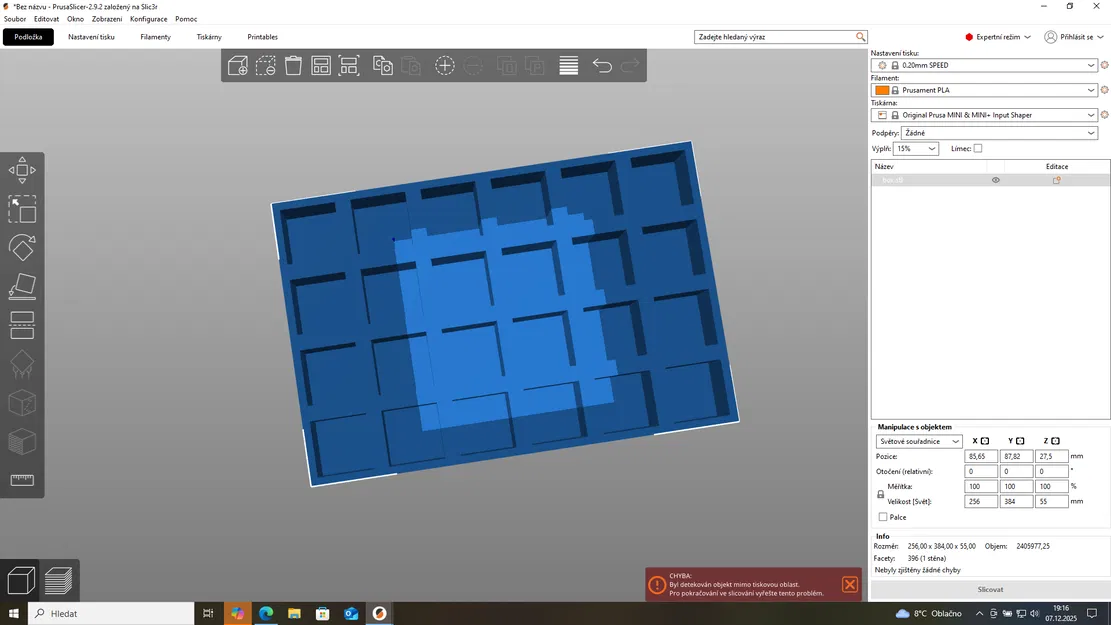The height and width of the screenshot is (625, 1111).
Task: Click the Windows Start button
Action: click(x=13, y=614)
